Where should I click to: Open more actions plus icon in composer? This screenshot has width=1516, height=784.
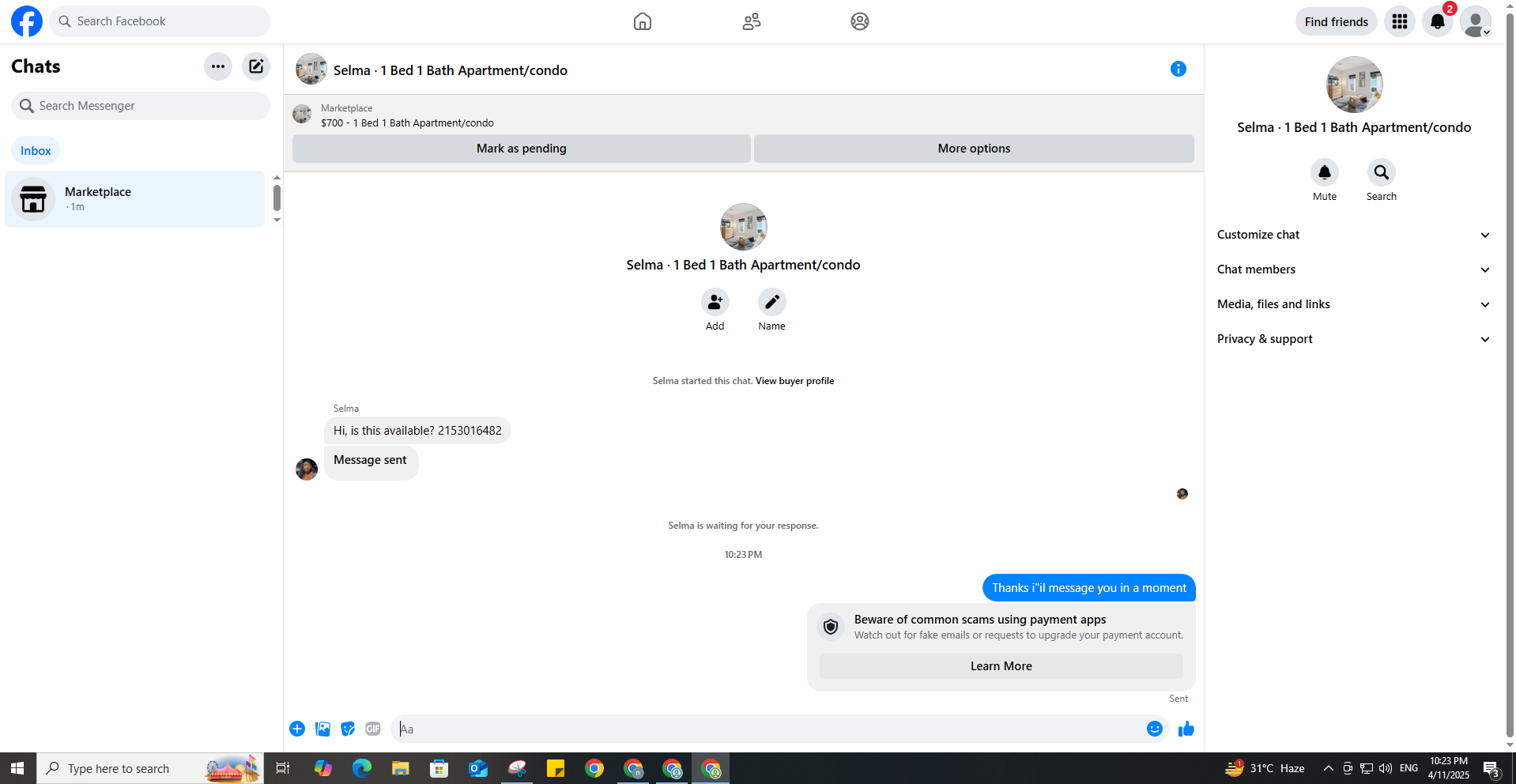(x=297, y=729)
